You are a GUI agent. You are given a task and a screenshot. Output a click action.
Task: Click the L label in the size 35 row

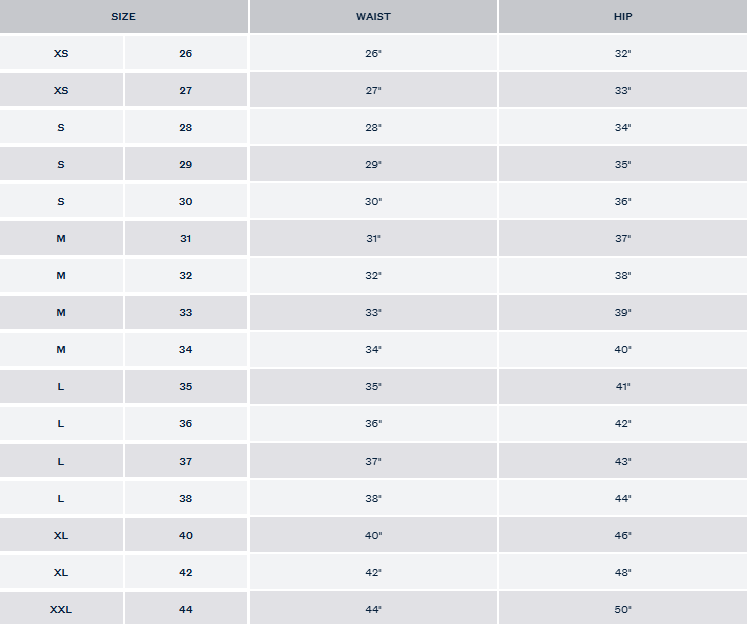click(61, 386)
